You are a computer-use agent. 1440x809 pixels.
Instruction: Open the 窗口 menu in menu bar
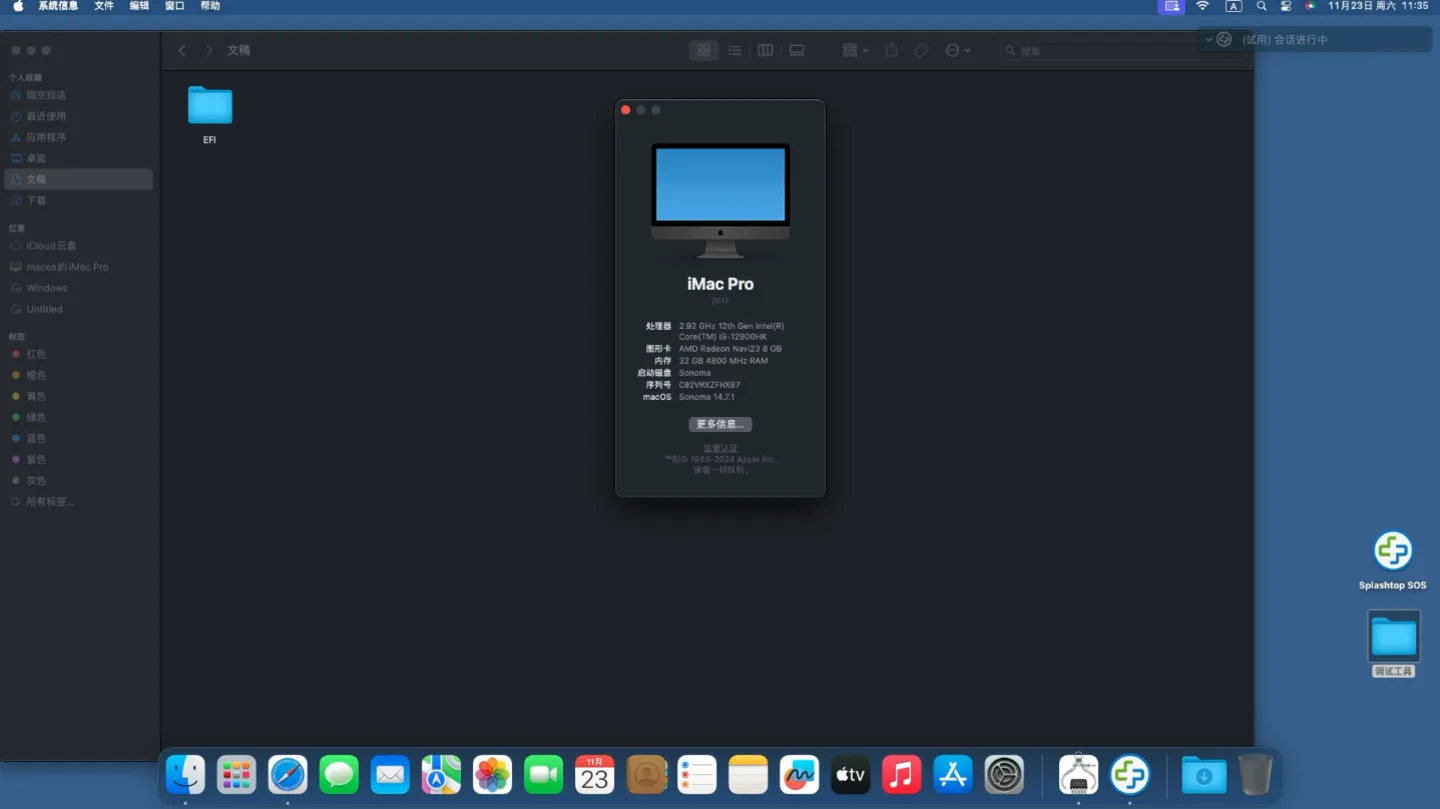(174, 6)
